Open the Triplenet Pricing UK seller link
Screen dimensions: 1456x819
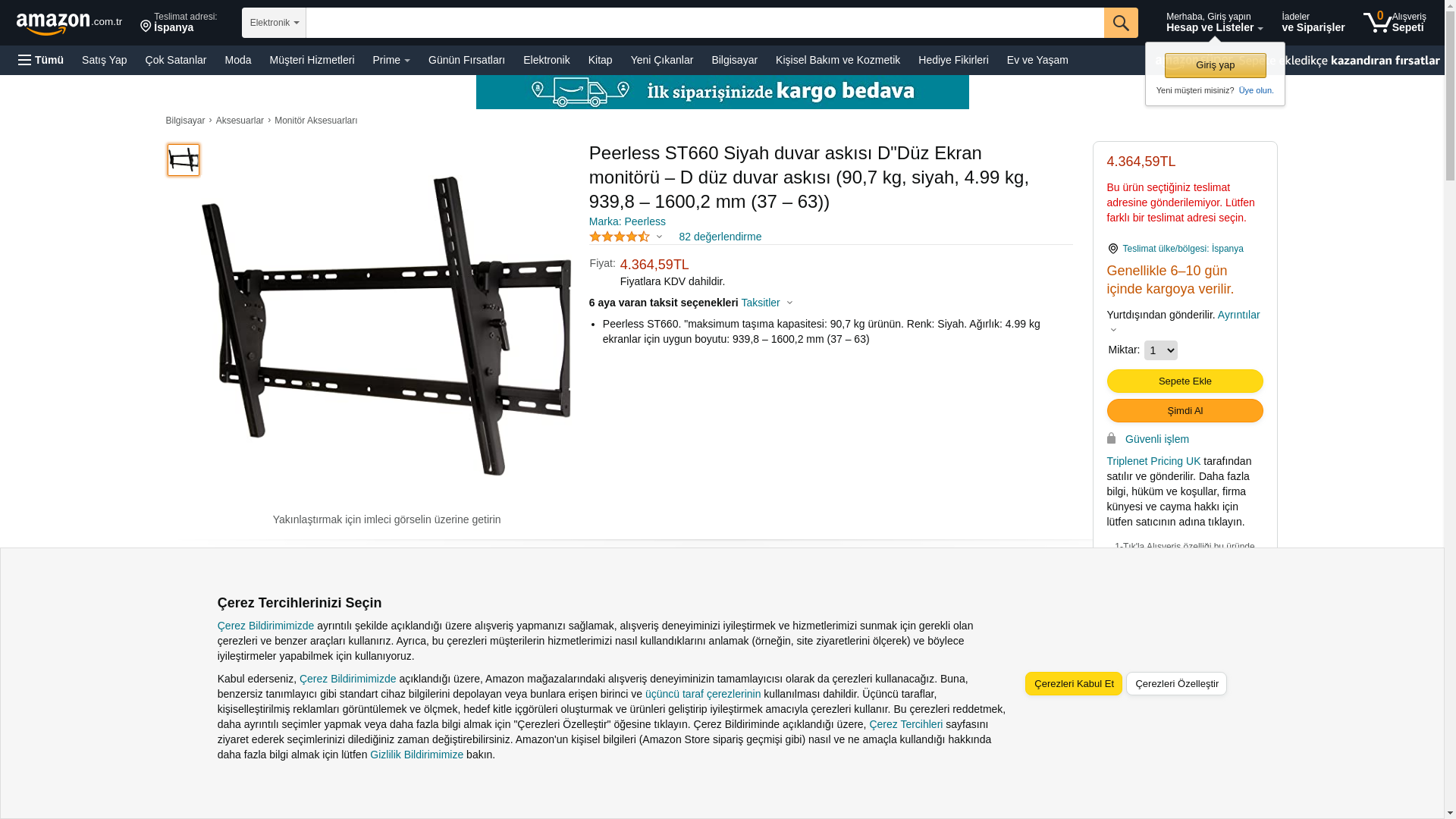click(x=1153, y=461)
